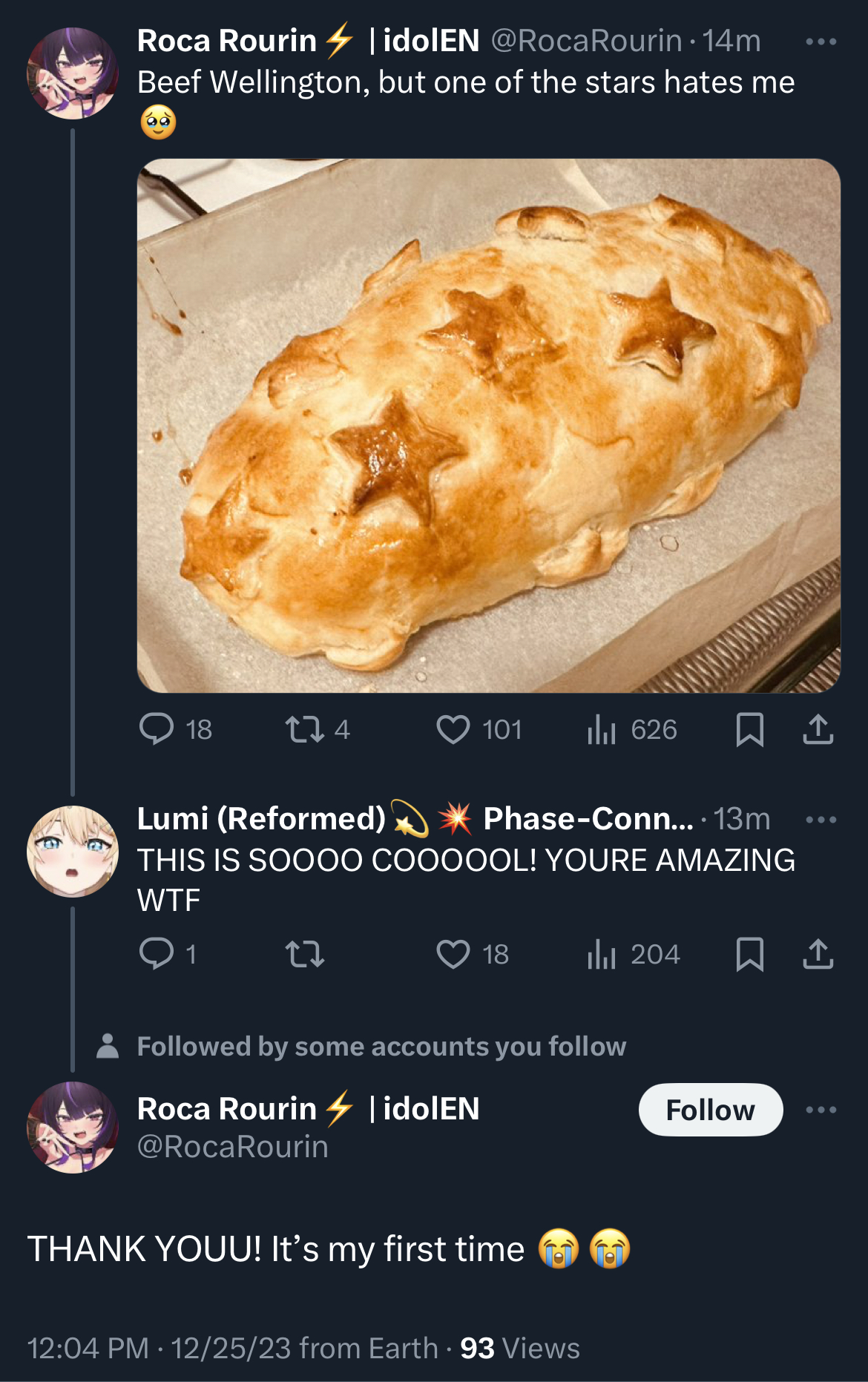View analytics for the Beef Wellington tweet
The image size is (868, 1382).
pyautogui.click(x=602, y=728)
